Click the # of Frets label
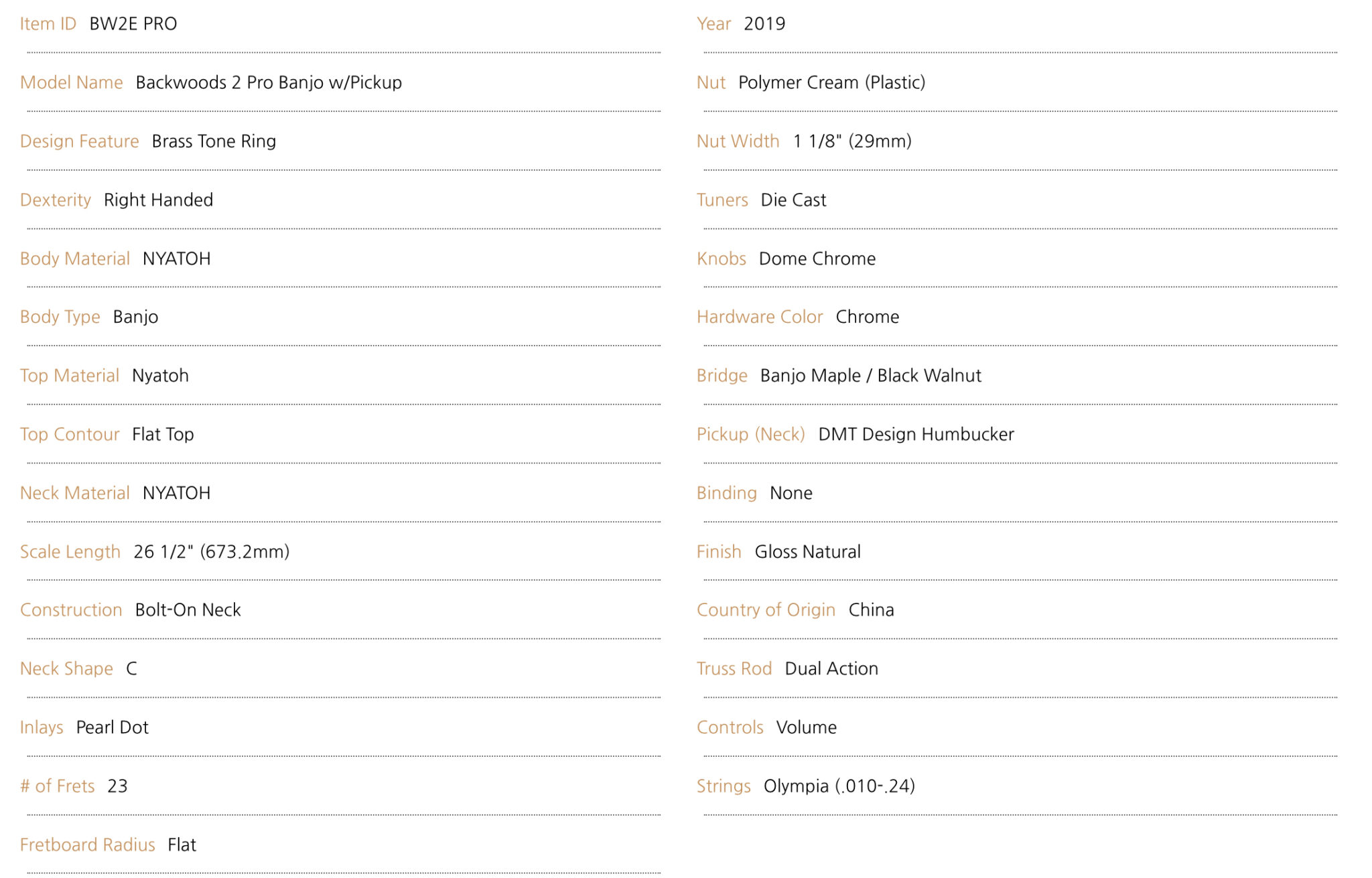The image size is (1372, 878). click(58, 786)
